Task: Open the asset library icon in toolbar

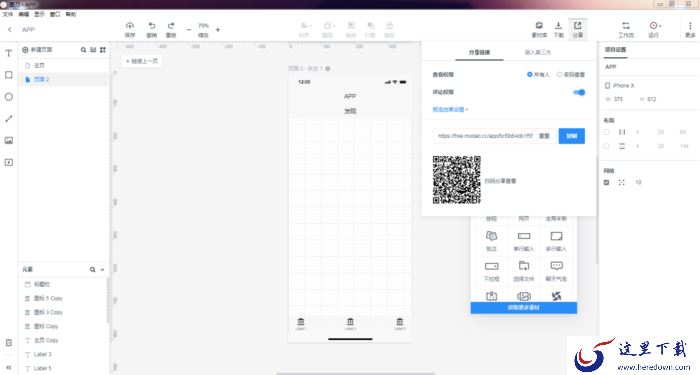Action: 539,25
